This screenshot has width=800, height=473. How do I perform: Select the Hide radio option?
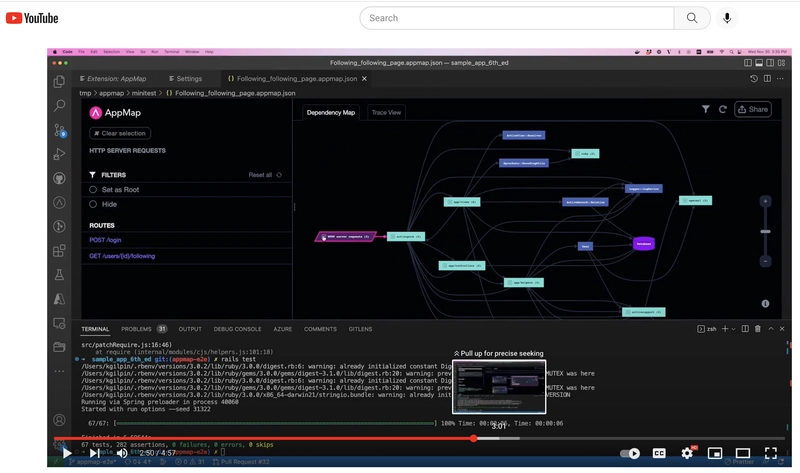[x=93, y=204]
